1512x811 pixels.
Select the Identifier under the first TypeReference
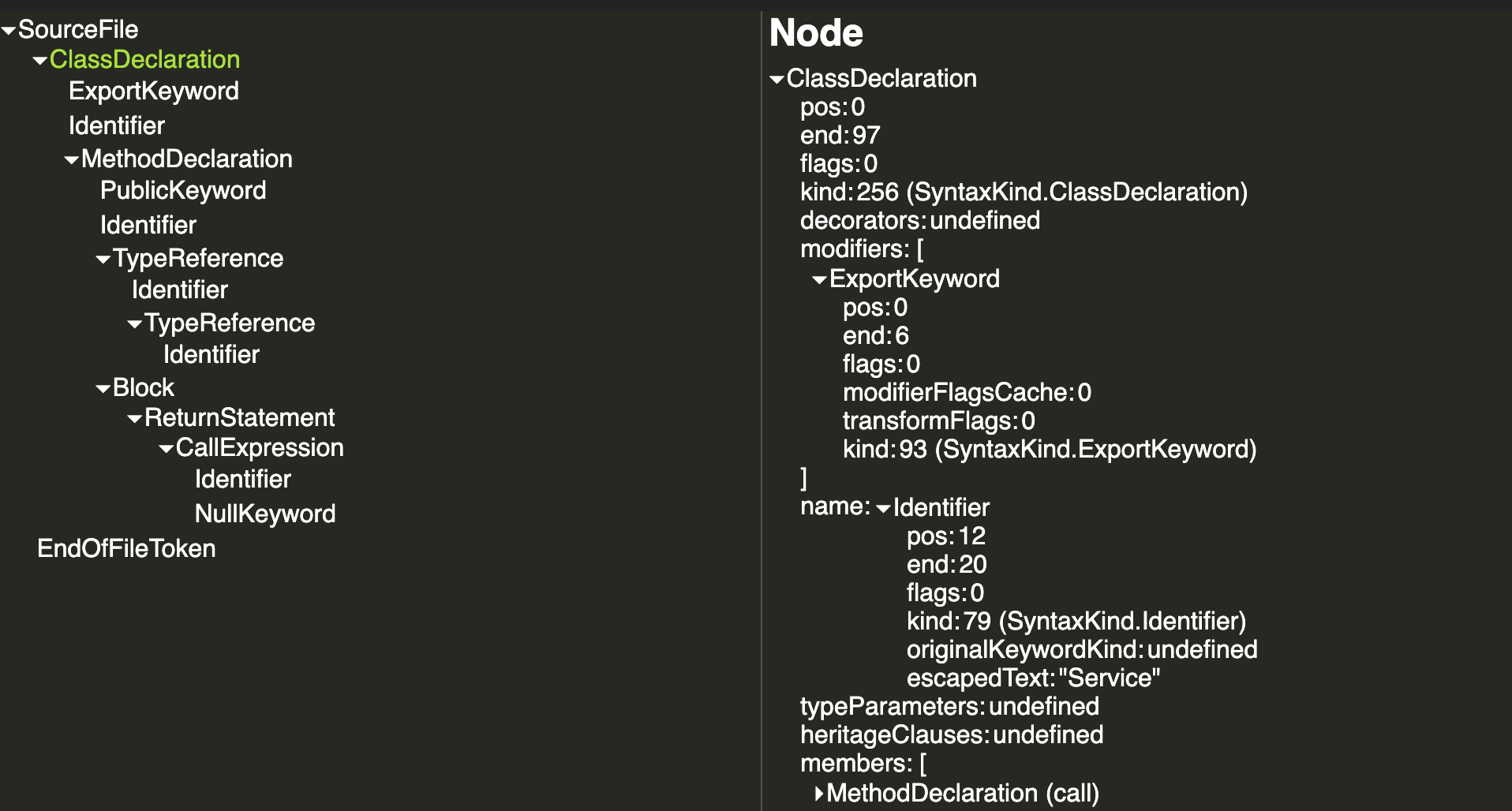179,290
